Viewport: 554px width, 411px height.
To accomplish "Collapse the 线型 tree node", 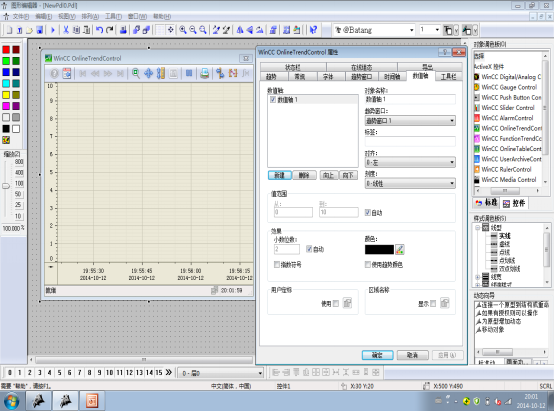I will pos(478,228).
